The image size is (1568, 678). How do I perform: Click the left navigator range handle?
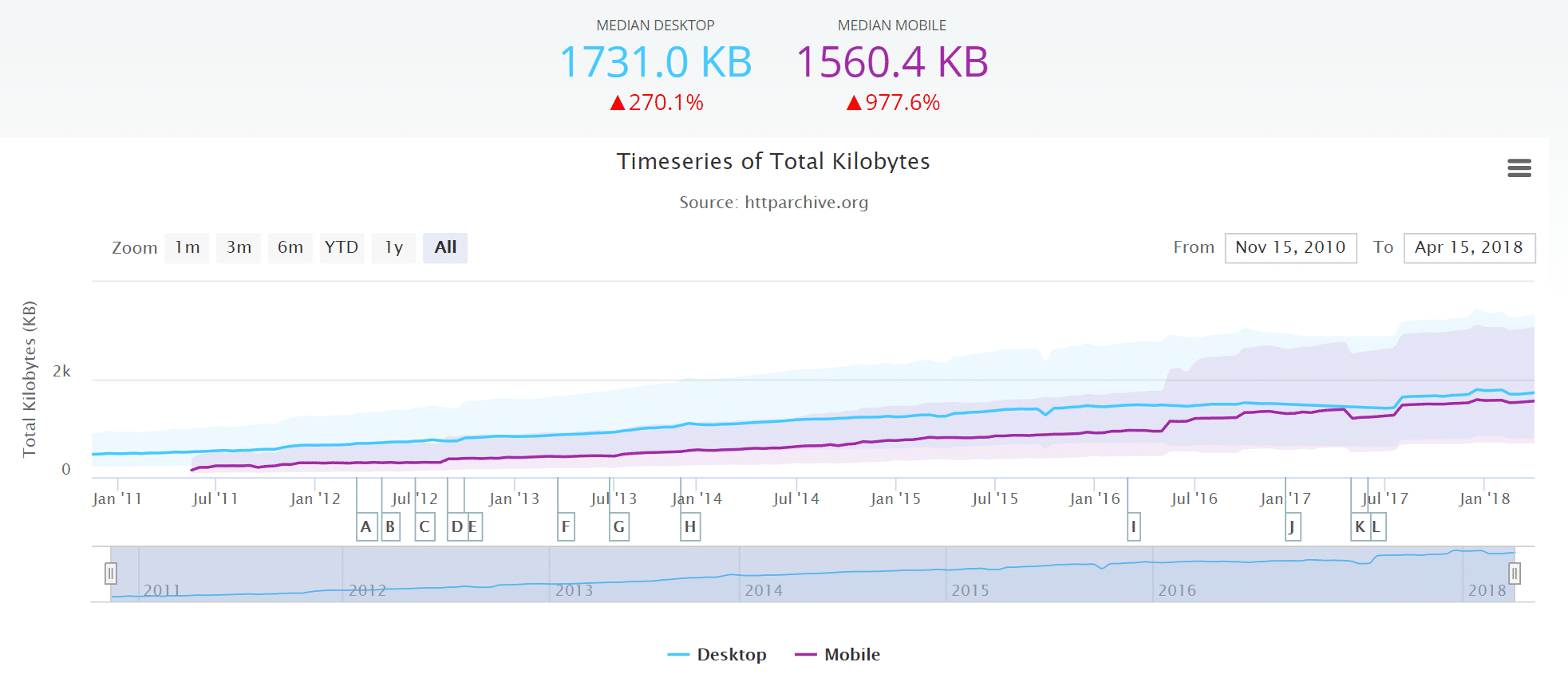(111, 573)
